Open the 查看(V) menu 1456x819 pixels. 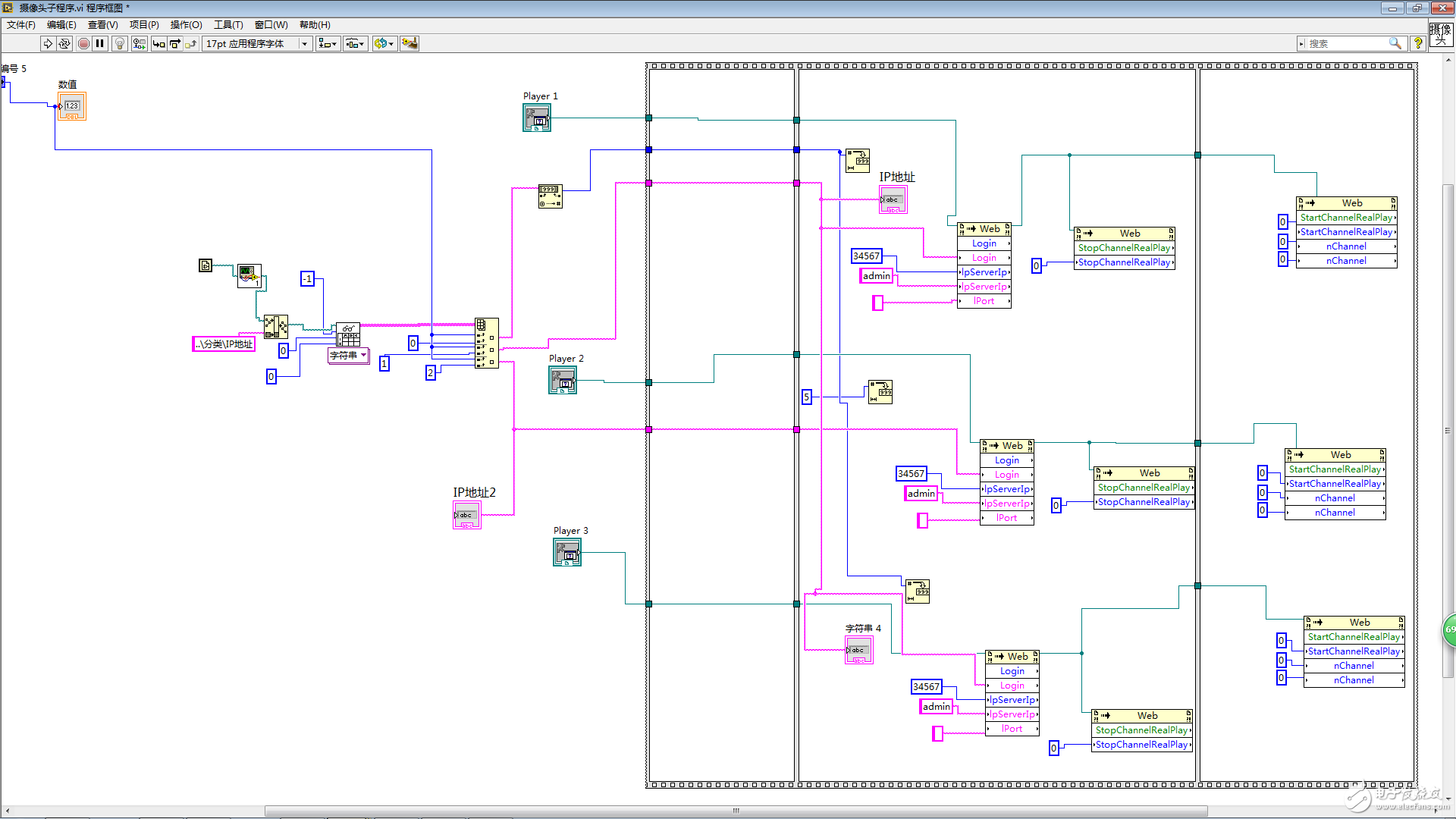102,25
